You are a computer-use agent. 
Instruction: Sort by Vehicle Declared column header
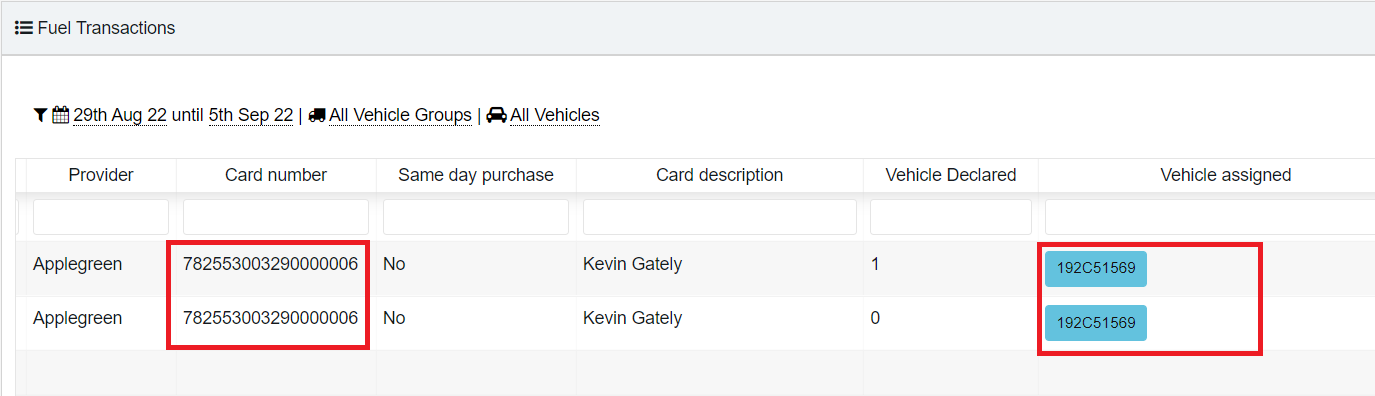click(x=951, y=175)
